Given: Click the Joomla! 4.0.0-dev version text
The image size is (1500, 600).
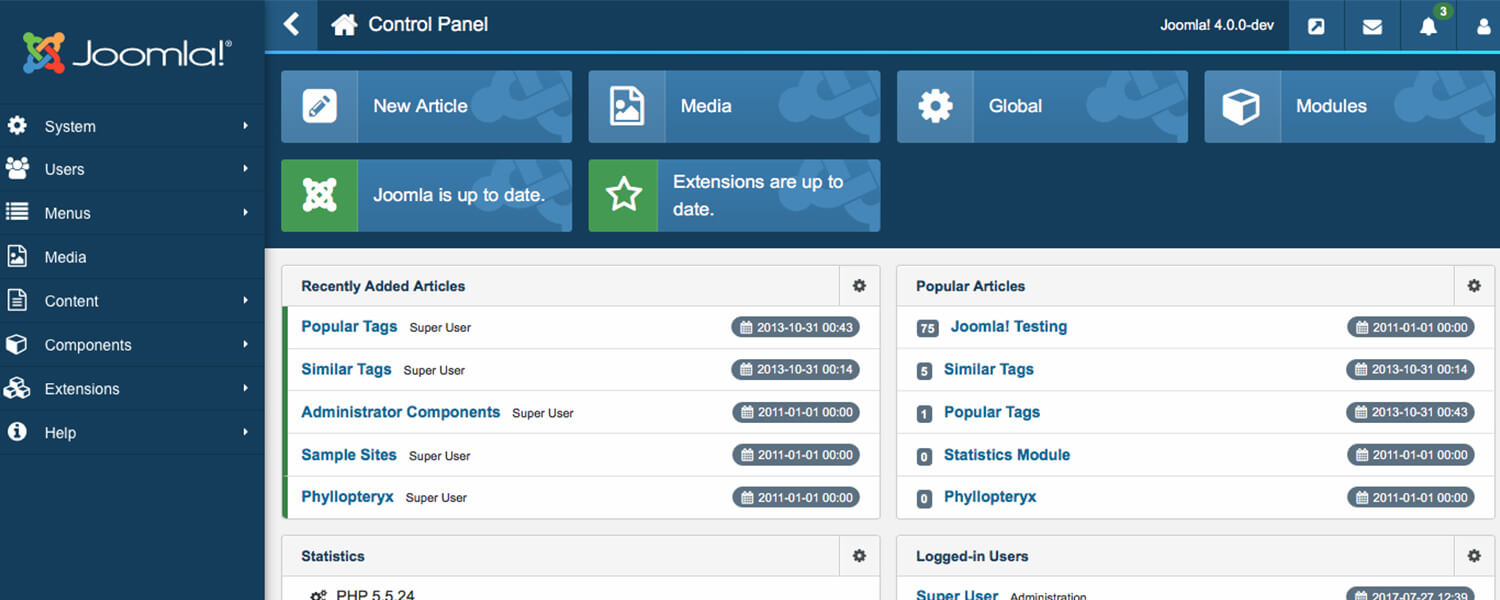Looking at the screenshot, I should point(1217,26).
